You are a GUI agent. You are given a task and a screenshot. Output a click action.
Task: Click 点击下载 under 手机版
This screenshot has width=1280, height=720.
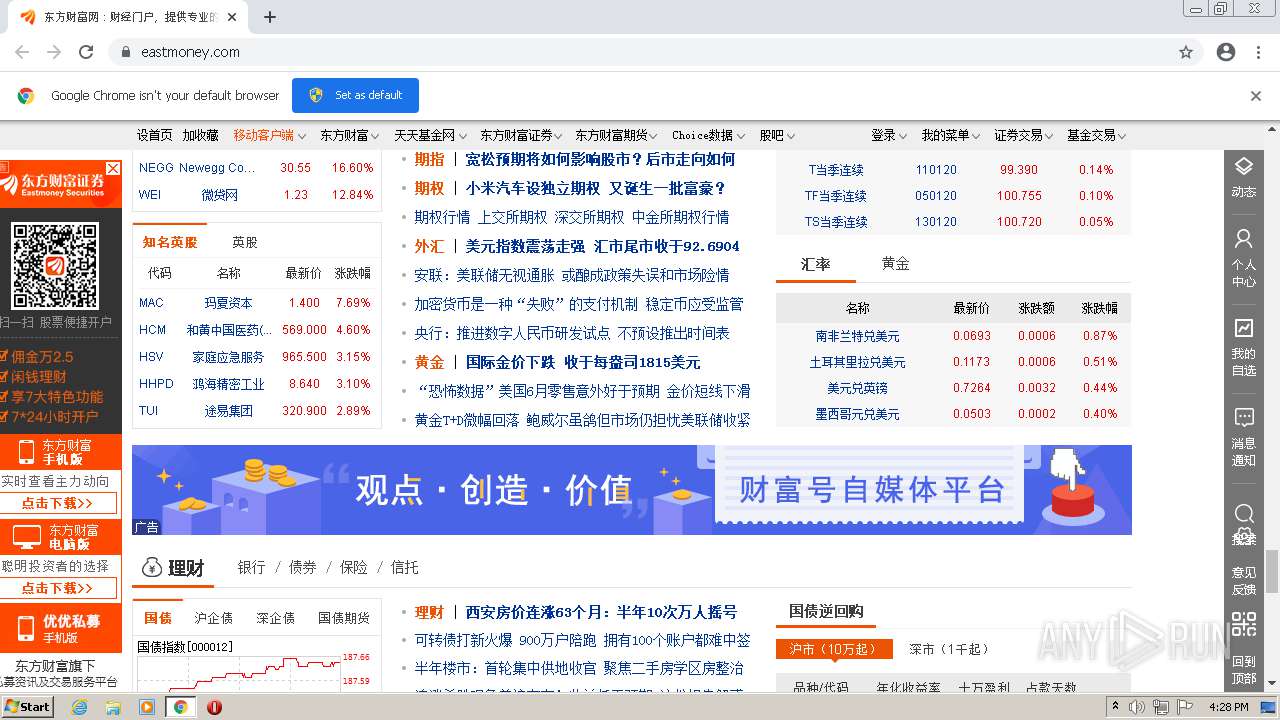tap(57, 503)
